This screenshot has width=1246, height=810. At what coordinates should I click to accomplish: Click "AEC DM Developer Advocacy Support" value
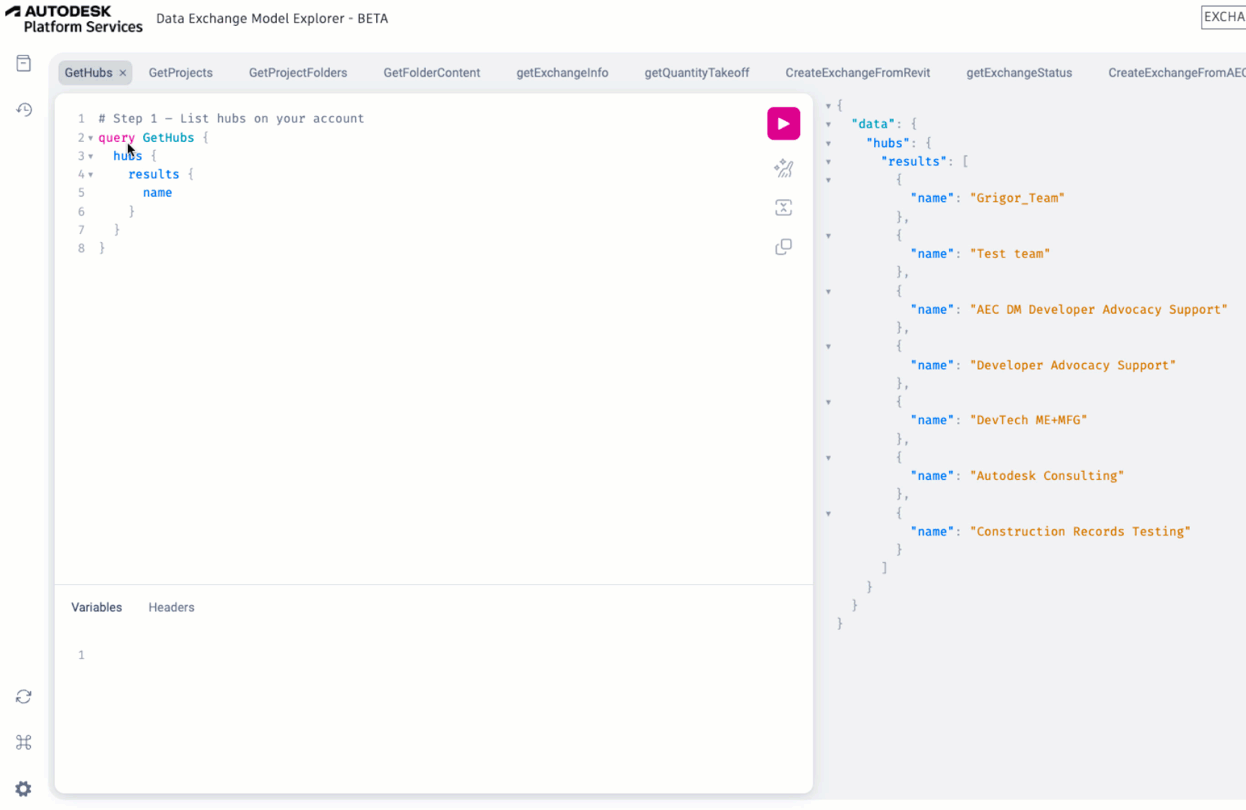[x=1098, y=310]
